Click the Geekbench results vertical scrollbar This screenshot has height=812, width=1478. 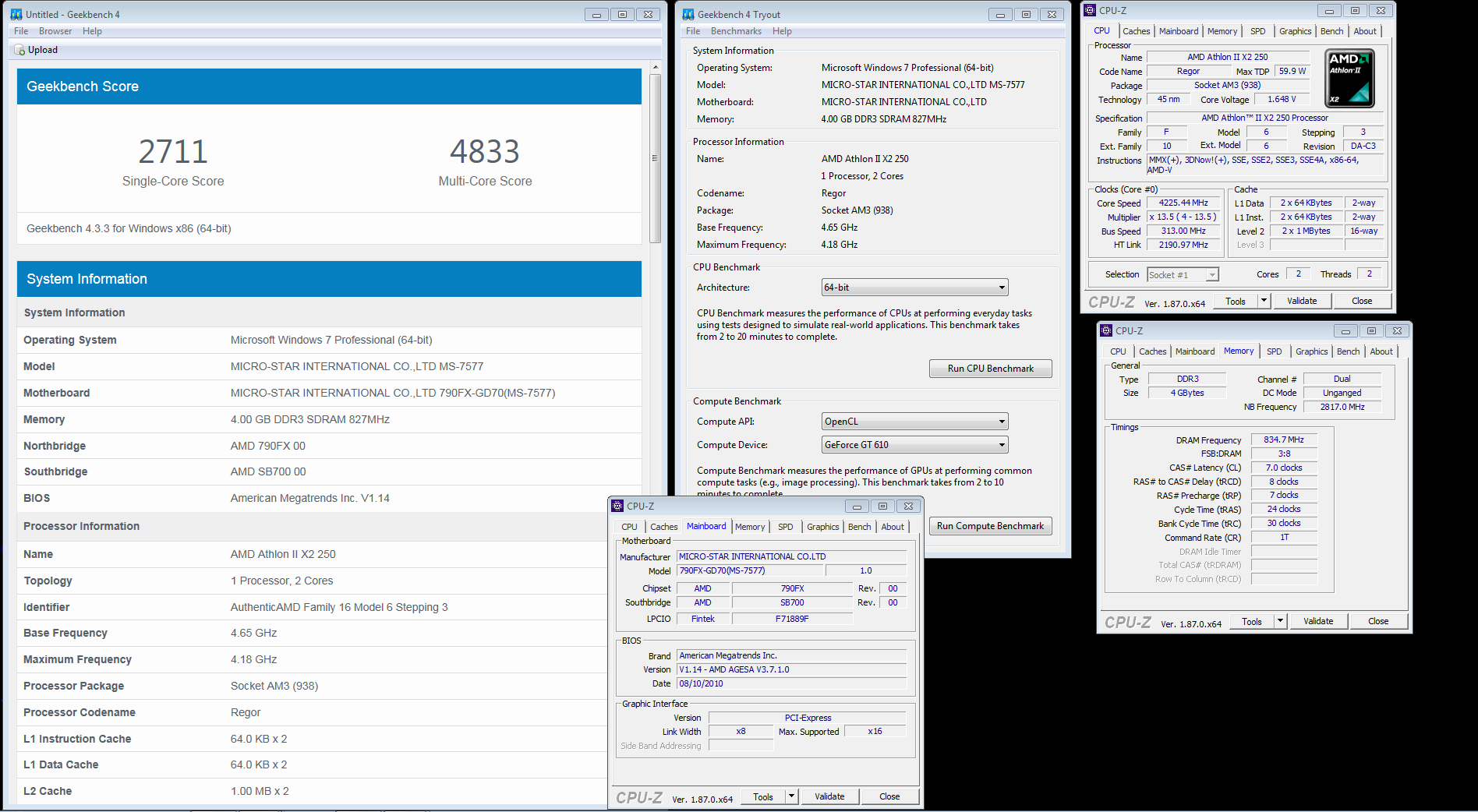pos(655,158)
